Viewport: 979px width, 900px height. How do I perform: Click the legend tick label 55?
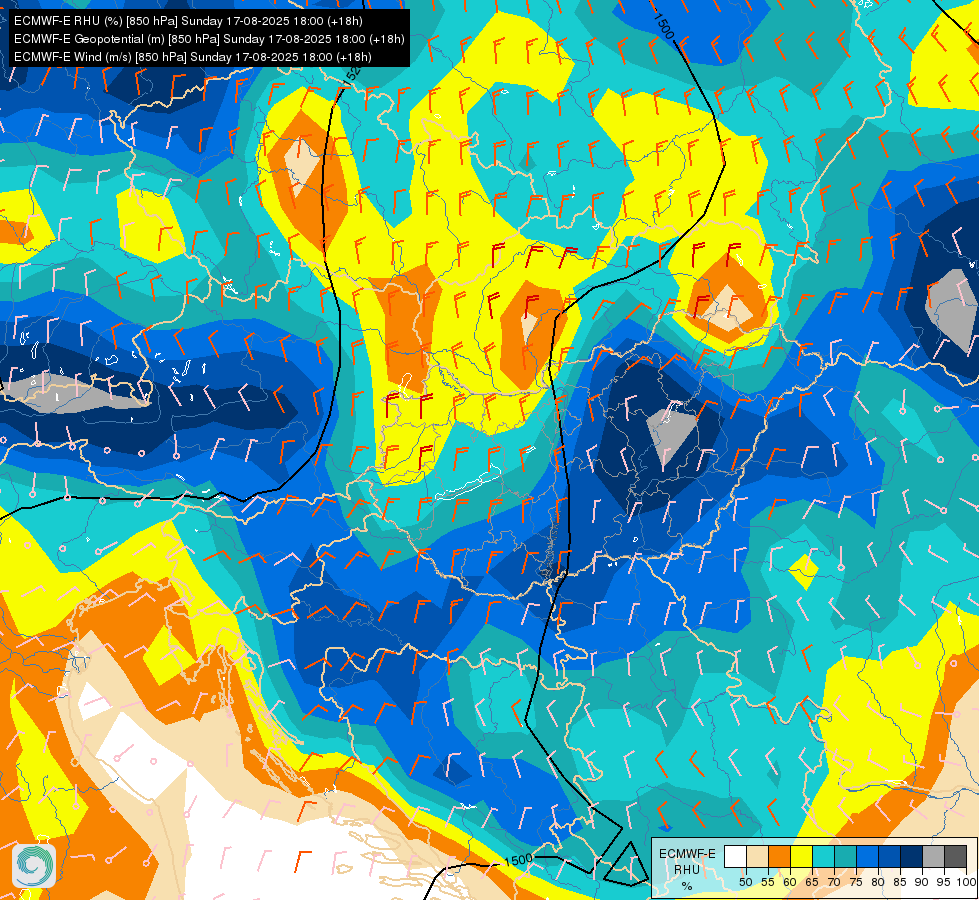(768, 882)
